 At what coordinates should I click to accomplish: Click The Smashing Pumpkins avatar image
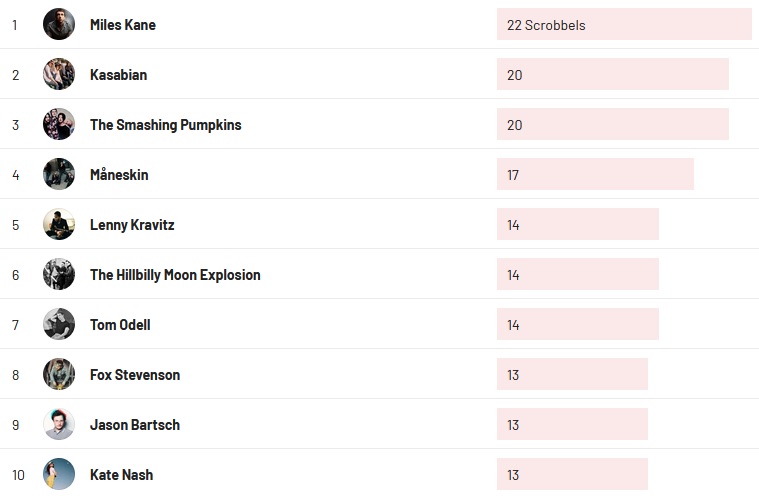tap(59, 124)
